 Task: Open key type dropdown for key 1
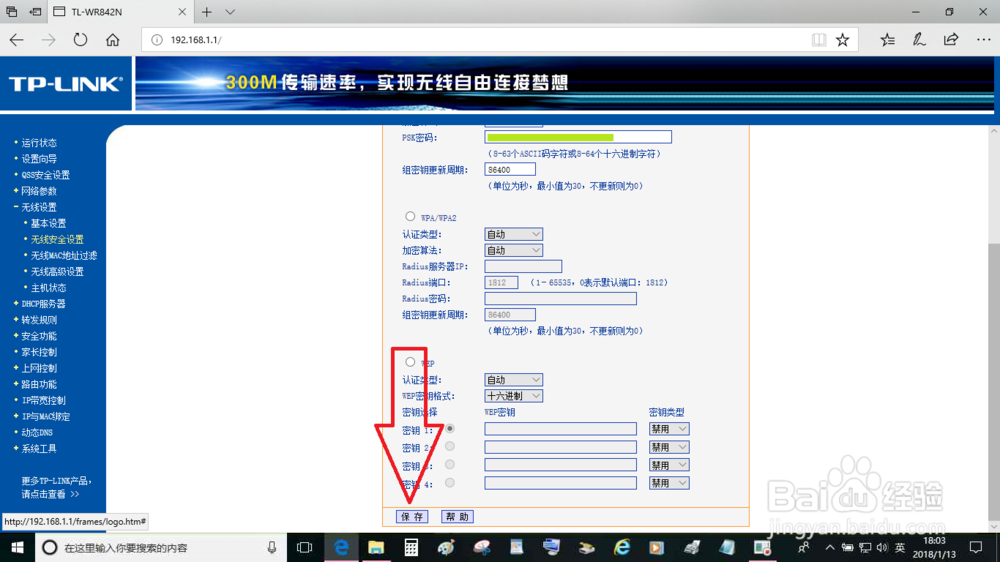[668, 429]
